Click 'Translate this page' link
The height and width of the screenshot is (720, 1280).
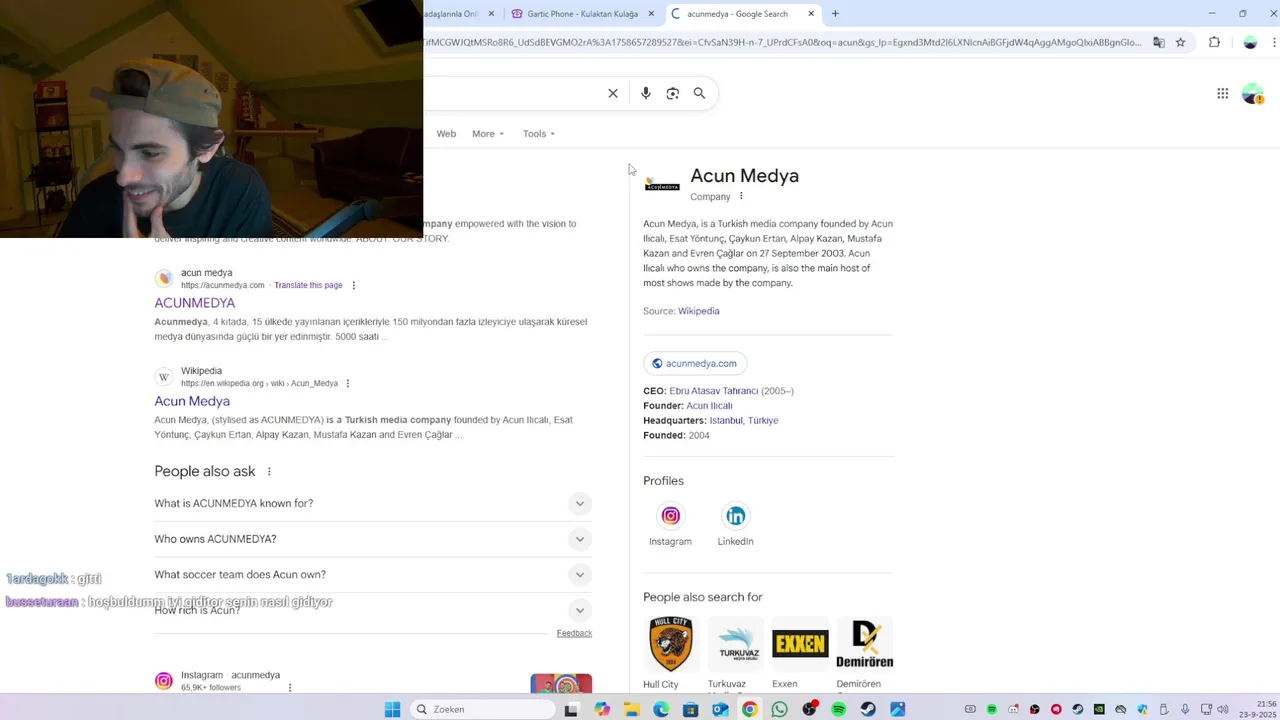click(308, 285)
